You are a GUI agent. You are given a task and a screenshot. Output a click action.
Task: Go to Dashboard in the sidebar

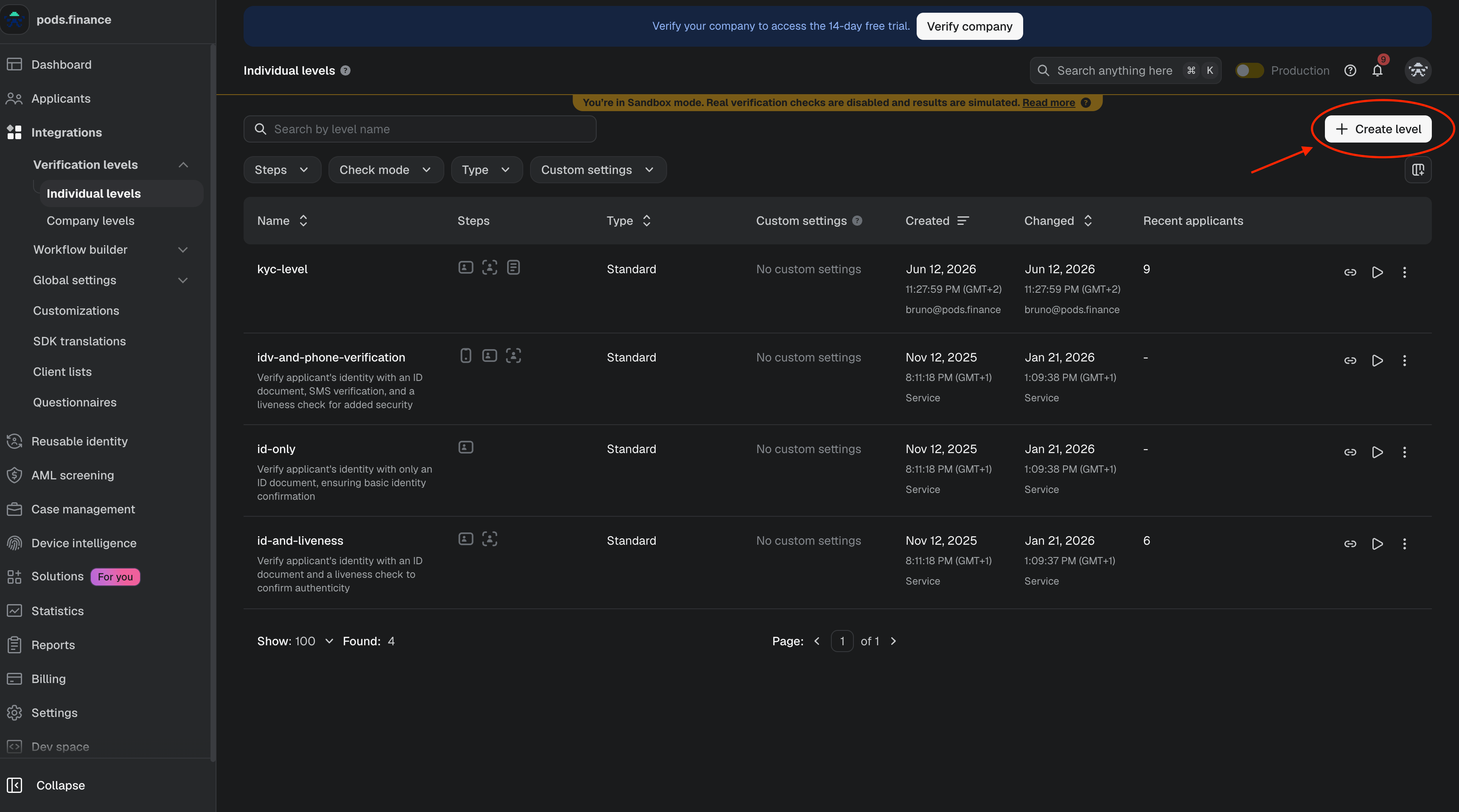point(61,64)
